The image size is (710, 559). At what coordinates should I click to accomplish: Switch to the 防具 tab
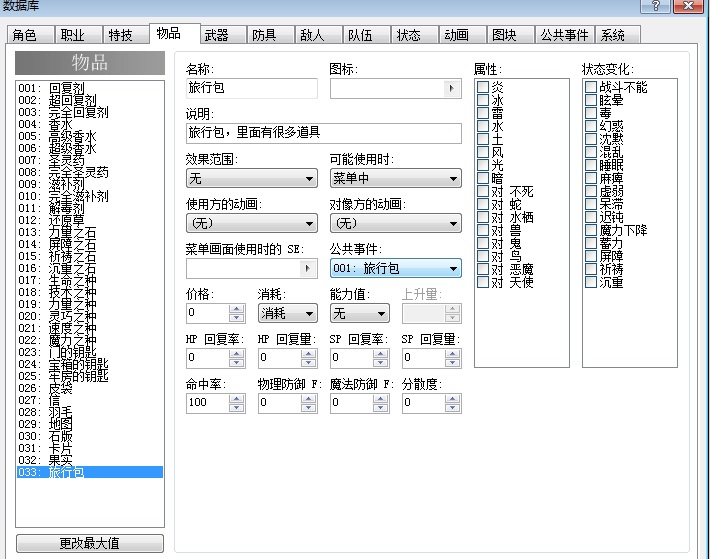270,35
